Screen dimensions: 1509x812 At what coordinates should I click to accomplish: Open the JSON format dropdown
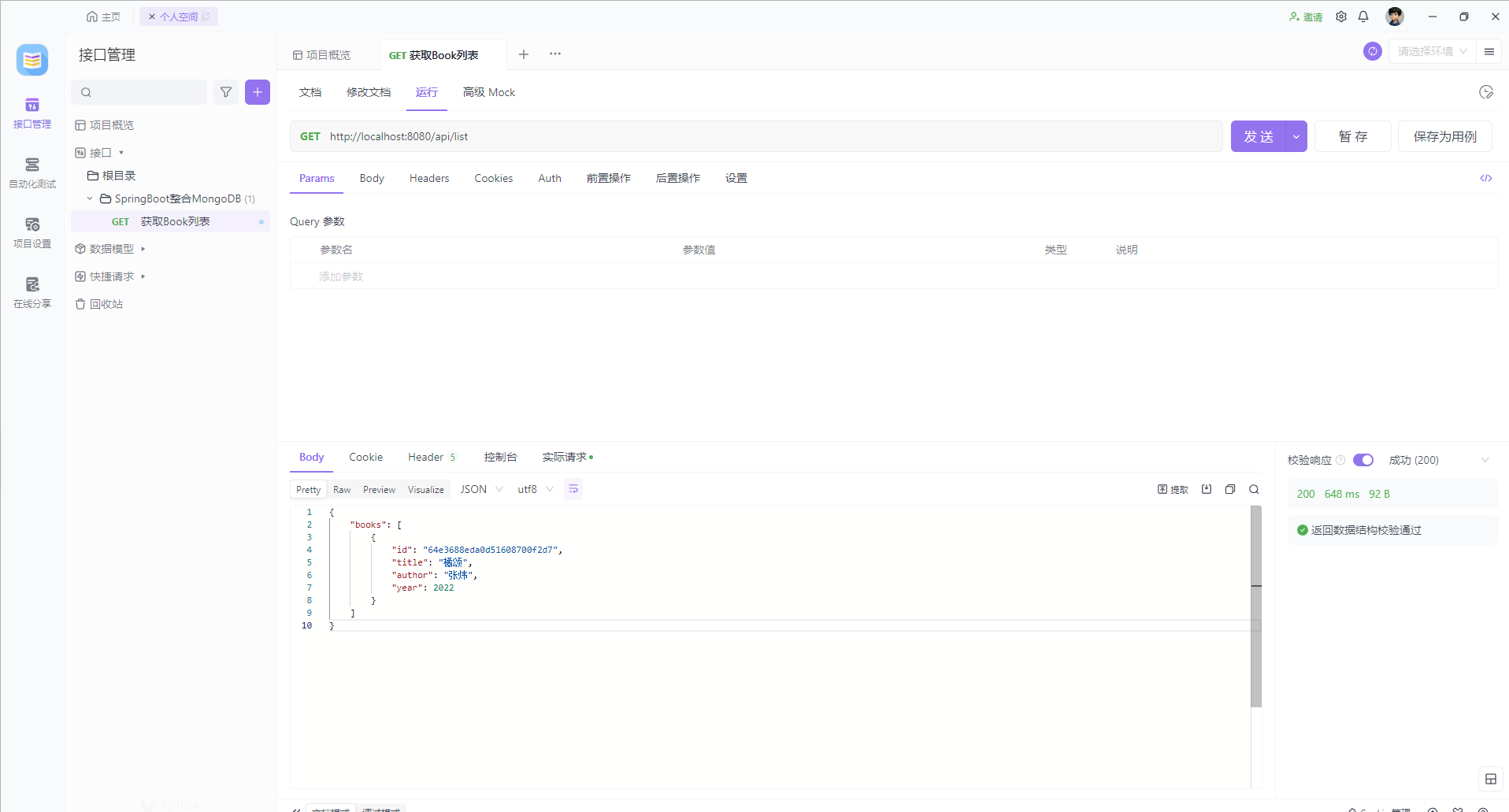(x=481, y=489)
